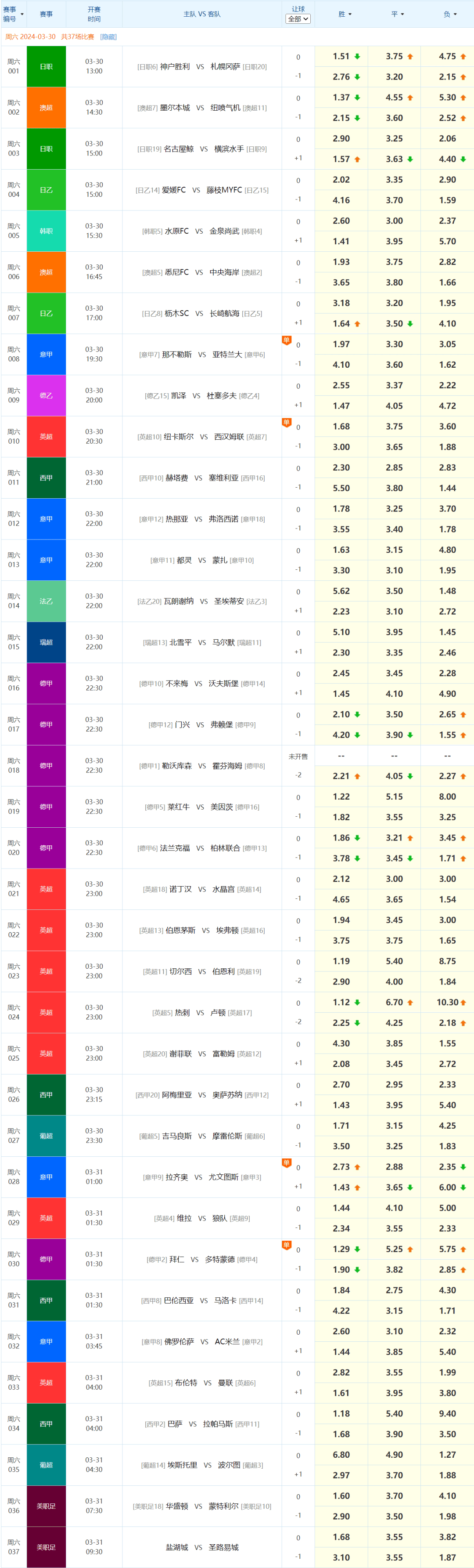Screen dimensions: 474x1568
Task: Select handicap draw odds 3.80 in match 006
Action: tap(395, 282)
